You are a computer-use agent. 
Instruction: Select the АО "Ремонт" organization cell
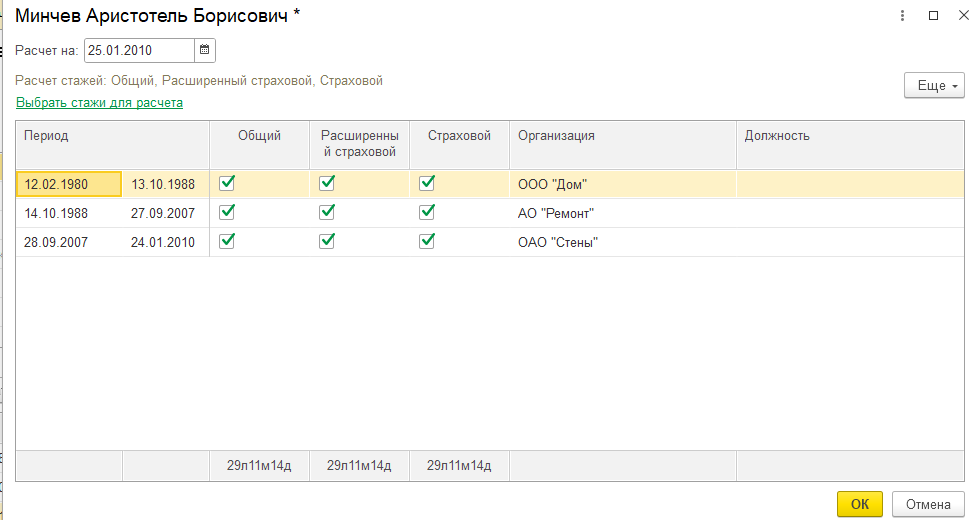(x=622, y=213)
